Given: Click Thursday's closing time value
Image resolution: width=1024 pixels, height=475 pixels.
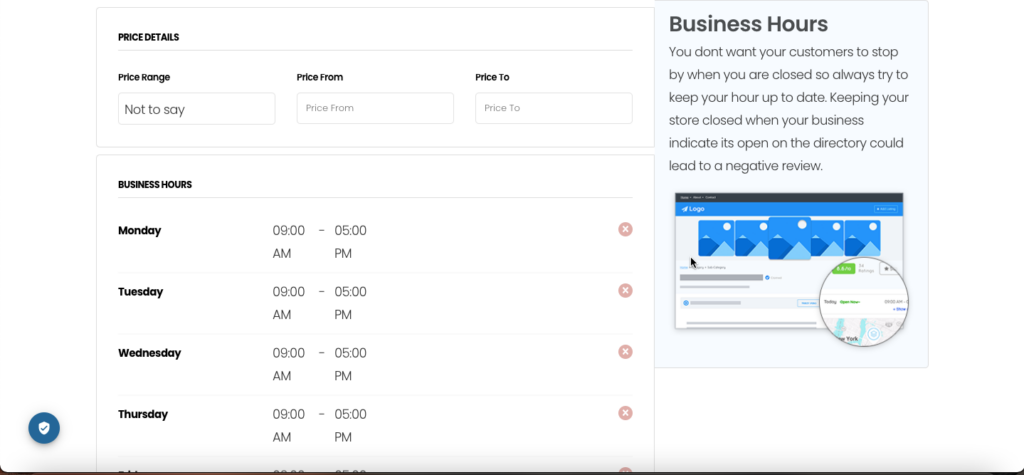Looking at the screenshot, I should pyautogui.click(x=350, y=425).
